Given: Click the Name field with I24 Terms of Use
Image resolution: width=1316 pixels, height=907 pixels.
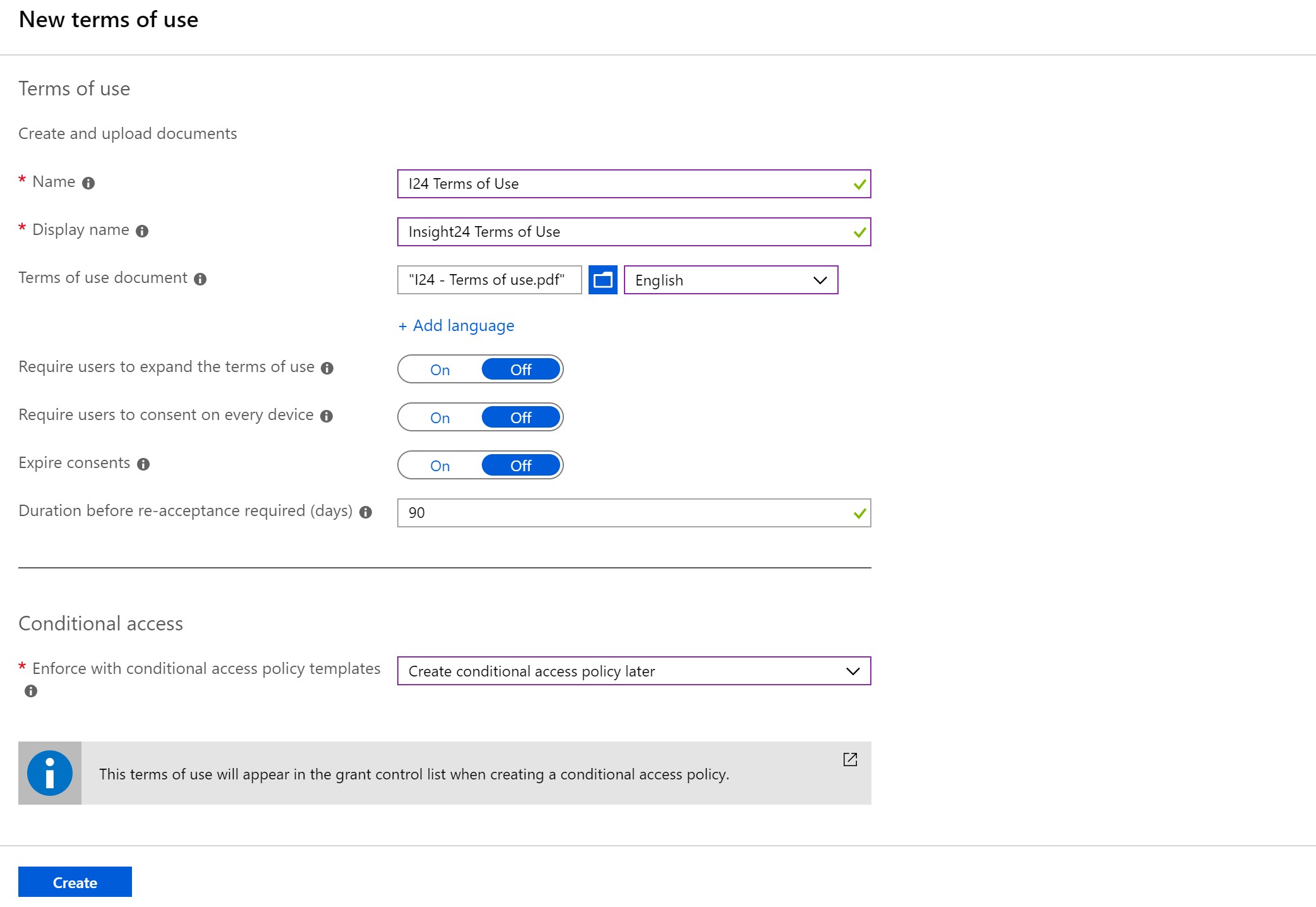Looking at the screenshot, I should point(634,184).
